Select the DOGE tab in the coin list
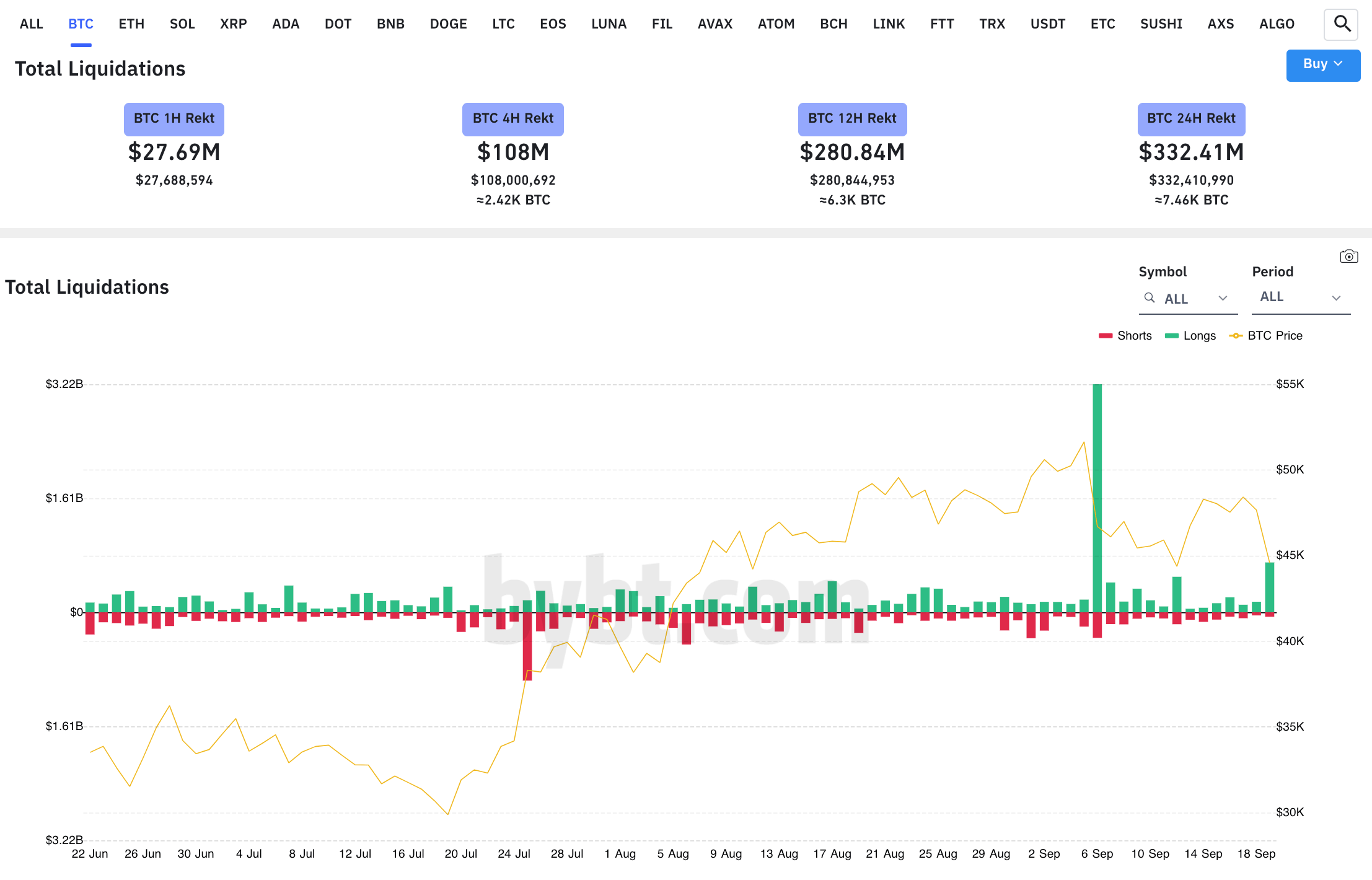This screenshot has width=1372, height=880. click(x=448, y=24)
